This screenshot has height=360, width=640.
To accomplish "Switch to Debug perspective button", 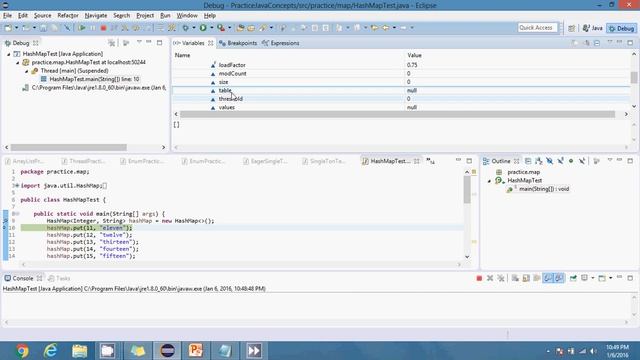I will [622, 28].
